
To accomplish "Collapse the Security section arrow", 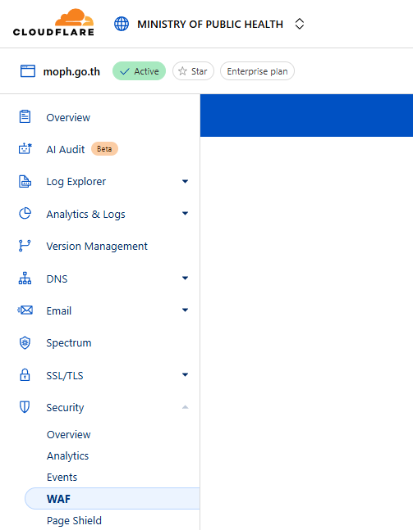I will pyautogui.click(x=185, y=407).
